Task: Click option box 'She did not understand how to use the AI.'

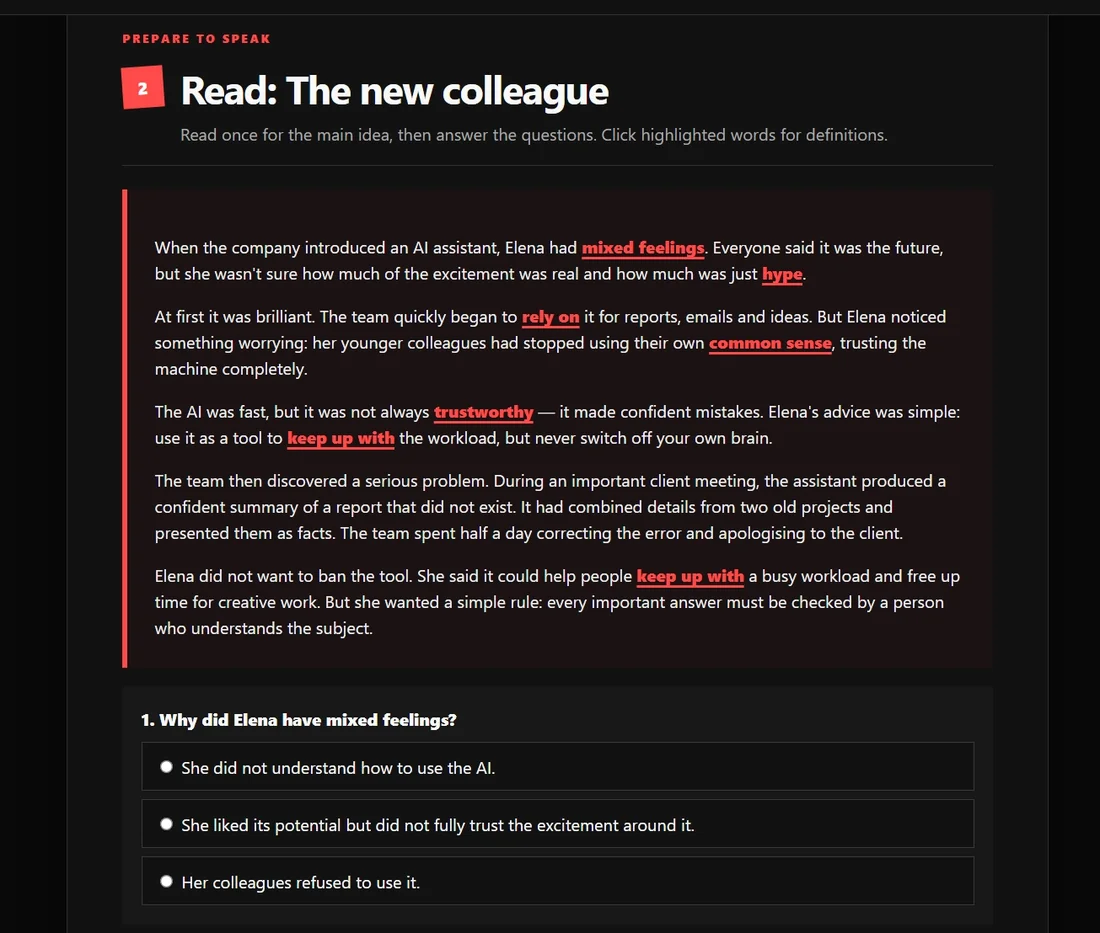Action: [558, 767]
